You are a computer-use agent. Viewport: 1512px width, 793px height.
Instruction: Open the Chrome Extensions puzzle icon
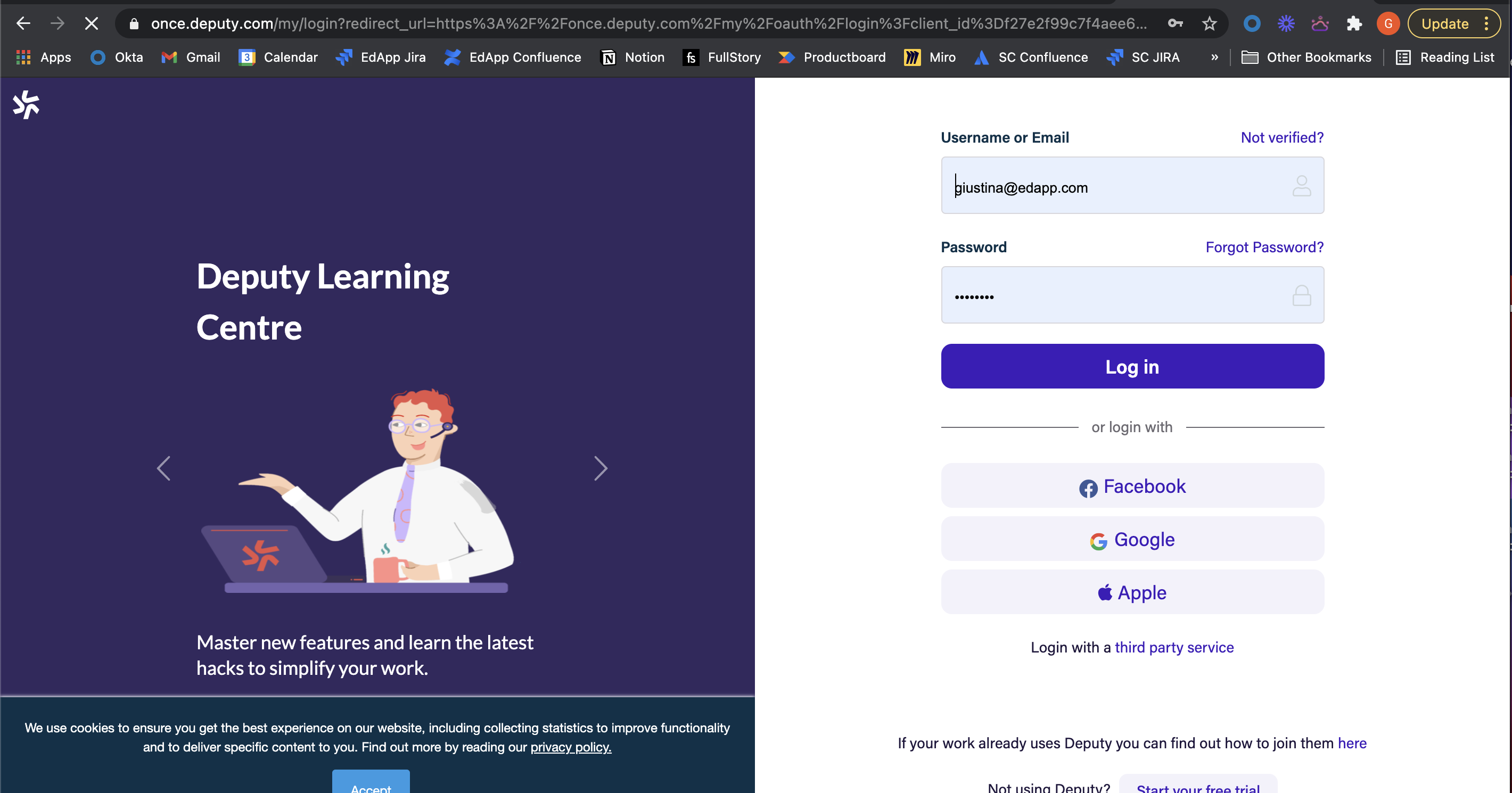tap(1353, 23)
